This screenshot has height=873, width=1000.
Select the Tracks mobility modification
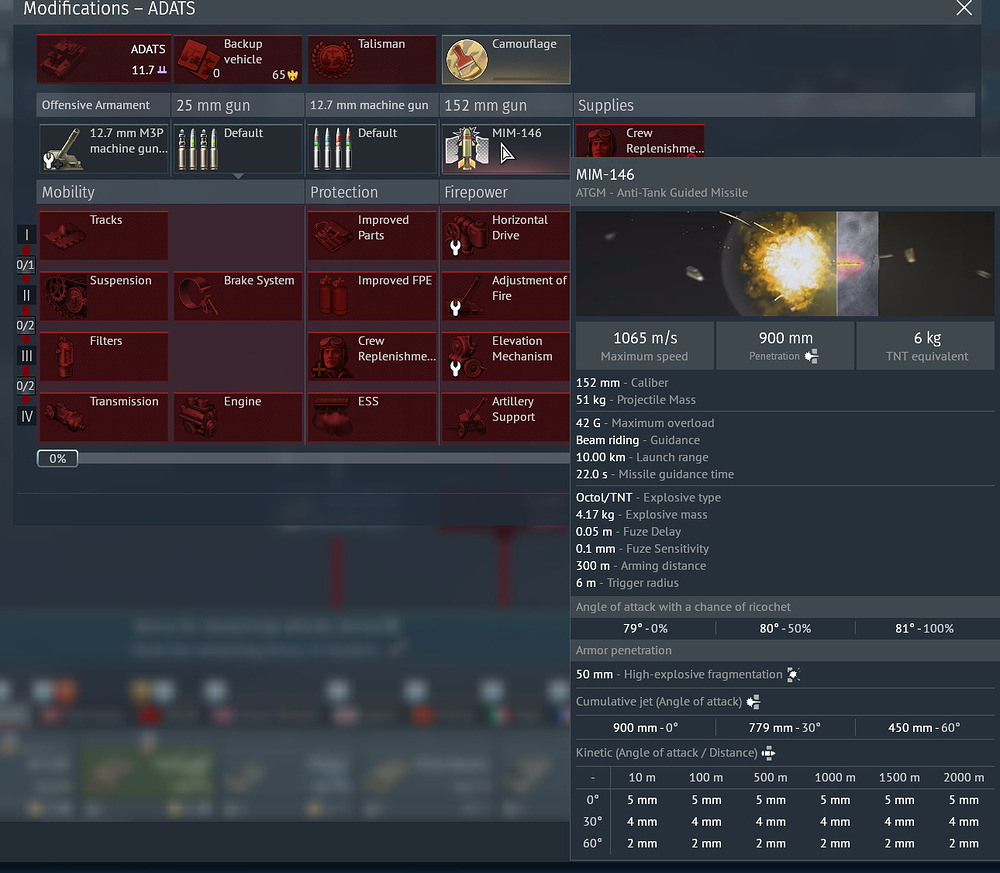[x=103, y=235]
